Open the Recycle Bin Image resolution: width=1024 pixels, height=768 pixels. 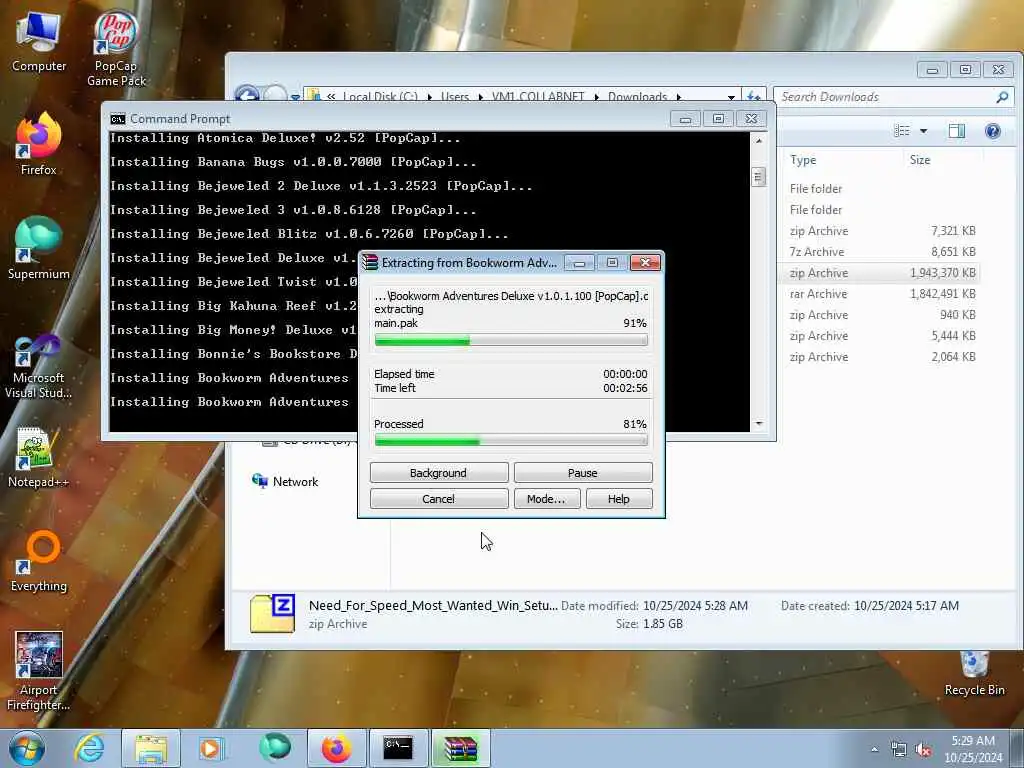click(x=974, y=674)
